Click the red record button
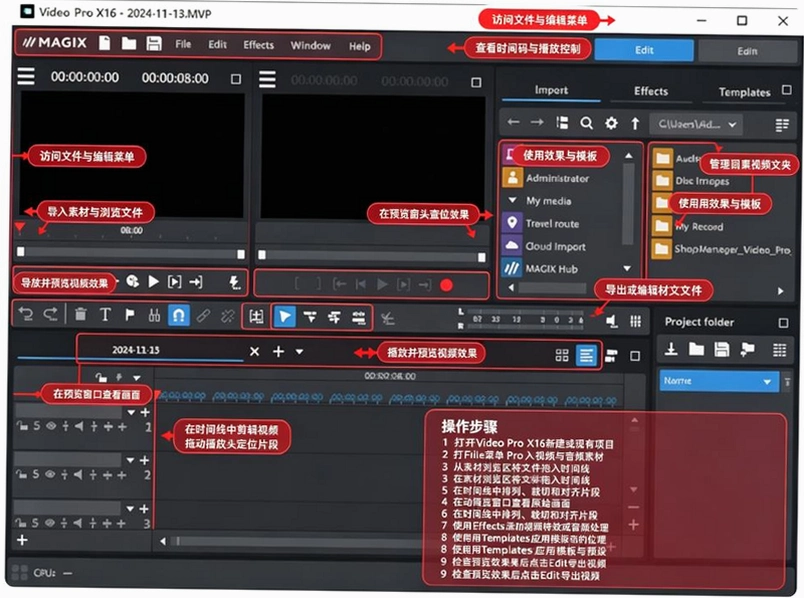 (446, 285)
